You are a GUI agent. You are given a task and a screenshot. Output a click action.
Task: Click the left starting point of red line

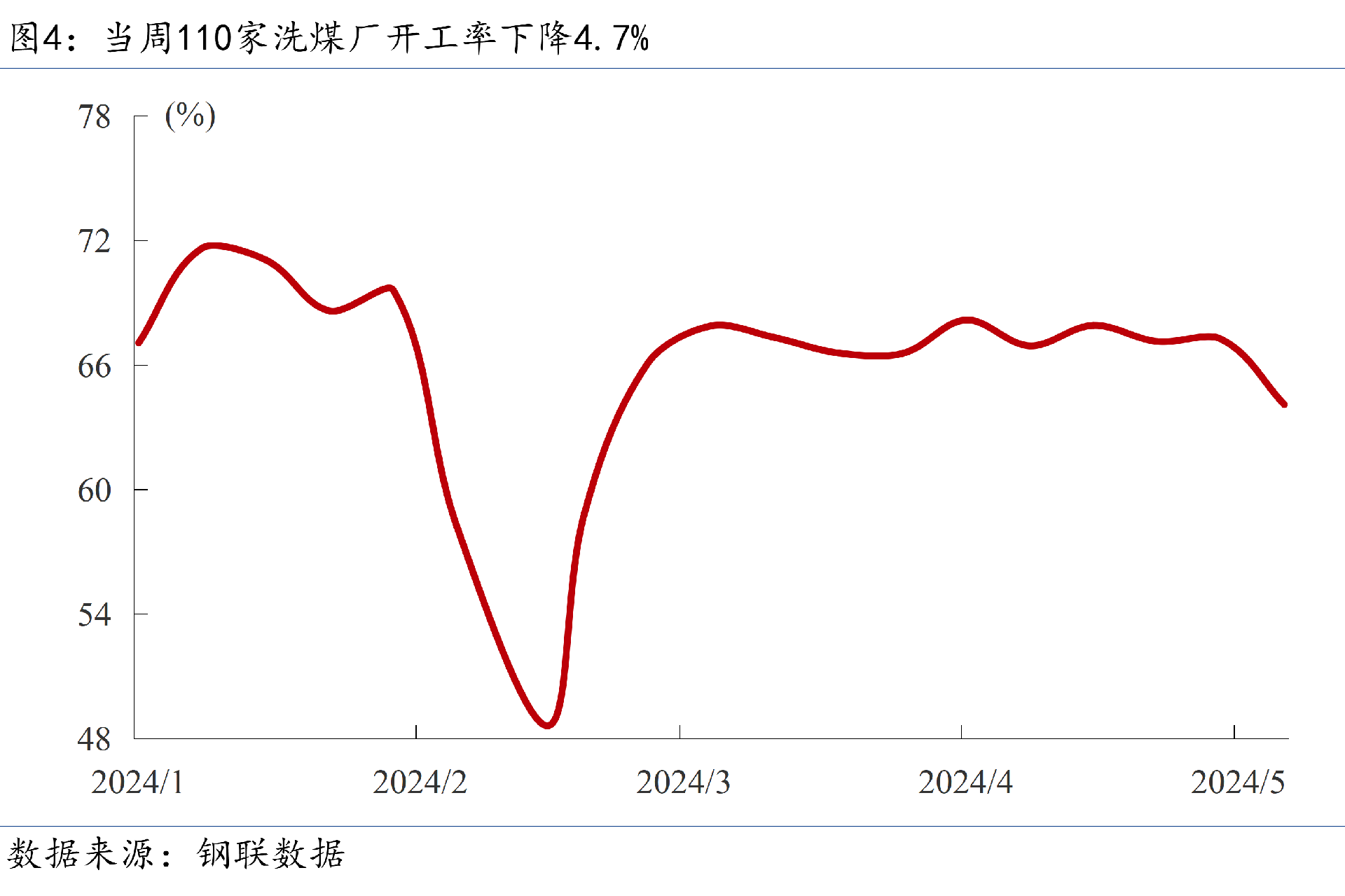[x=139, y=343]
